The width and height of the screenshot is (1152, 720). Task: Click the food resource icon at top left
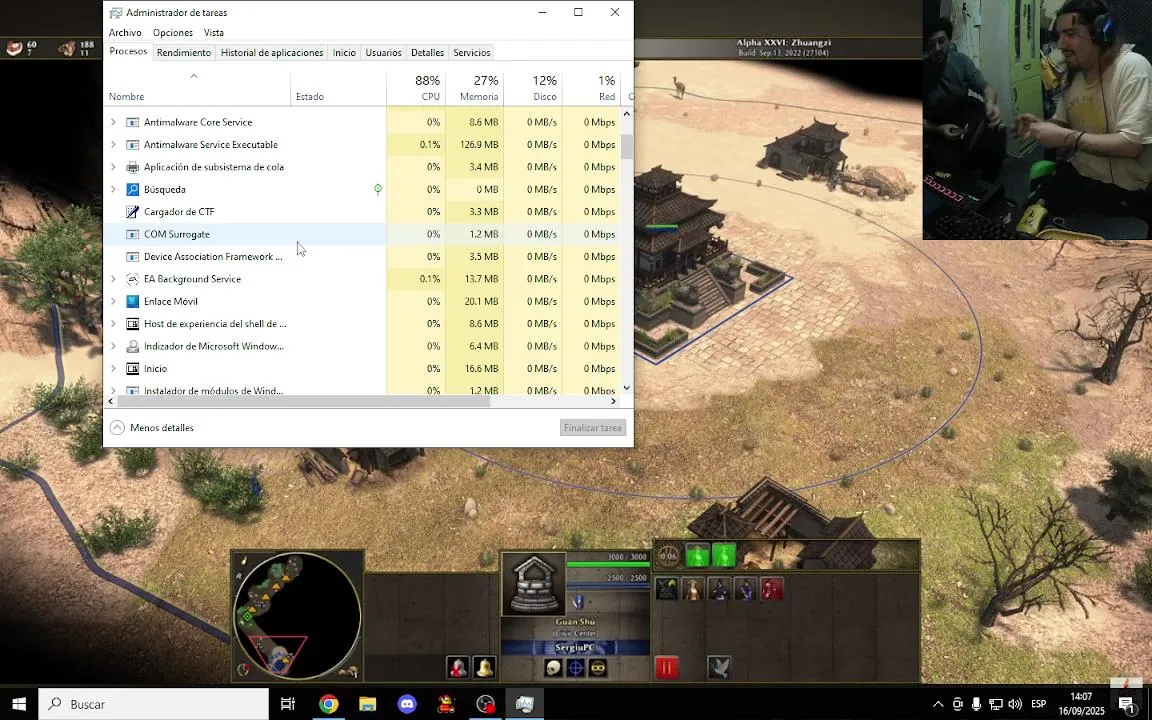click(15, 48)
